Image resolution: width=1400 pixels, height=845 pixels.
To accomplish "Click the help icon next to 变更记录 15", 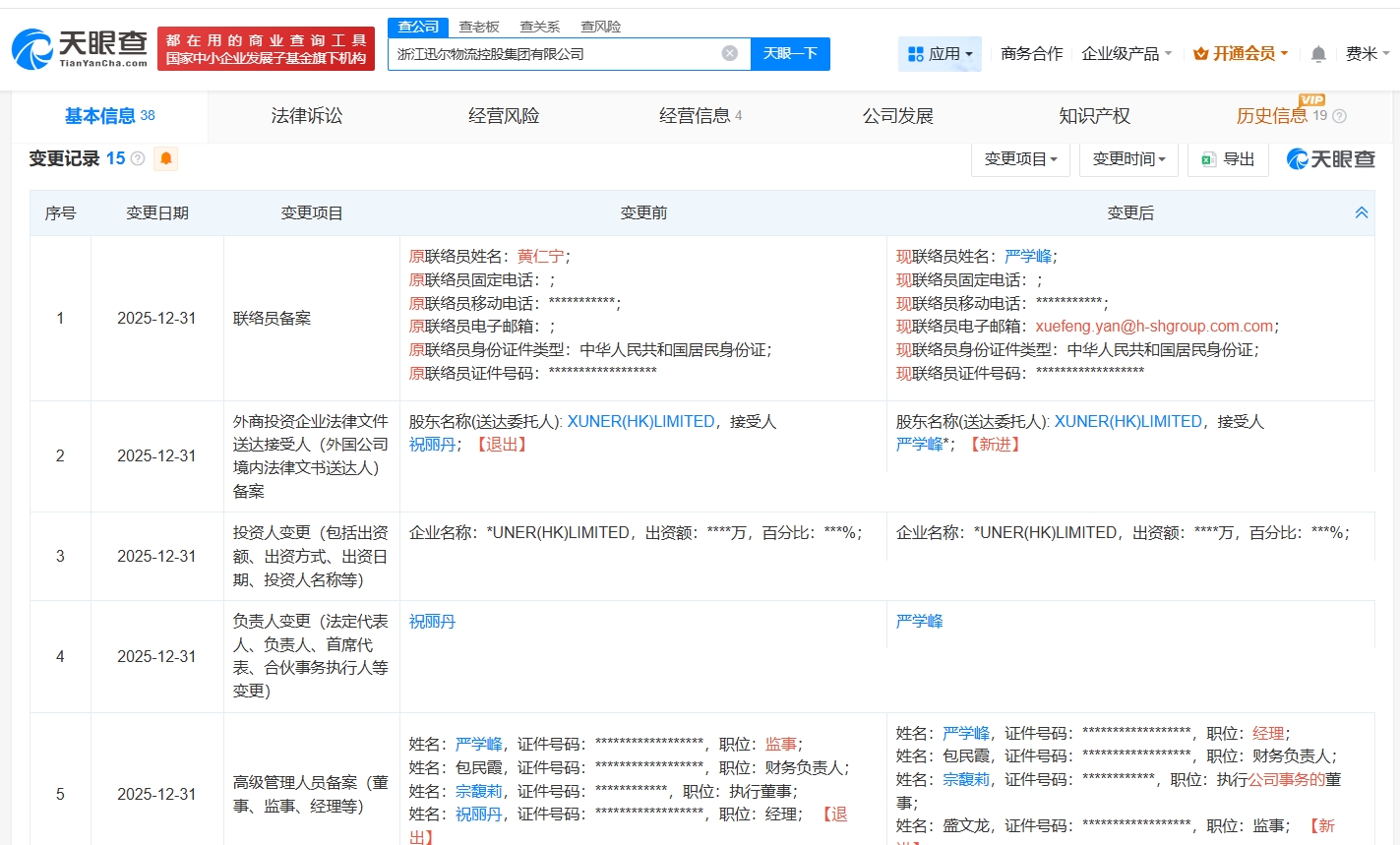I will [x=138, y=159].
